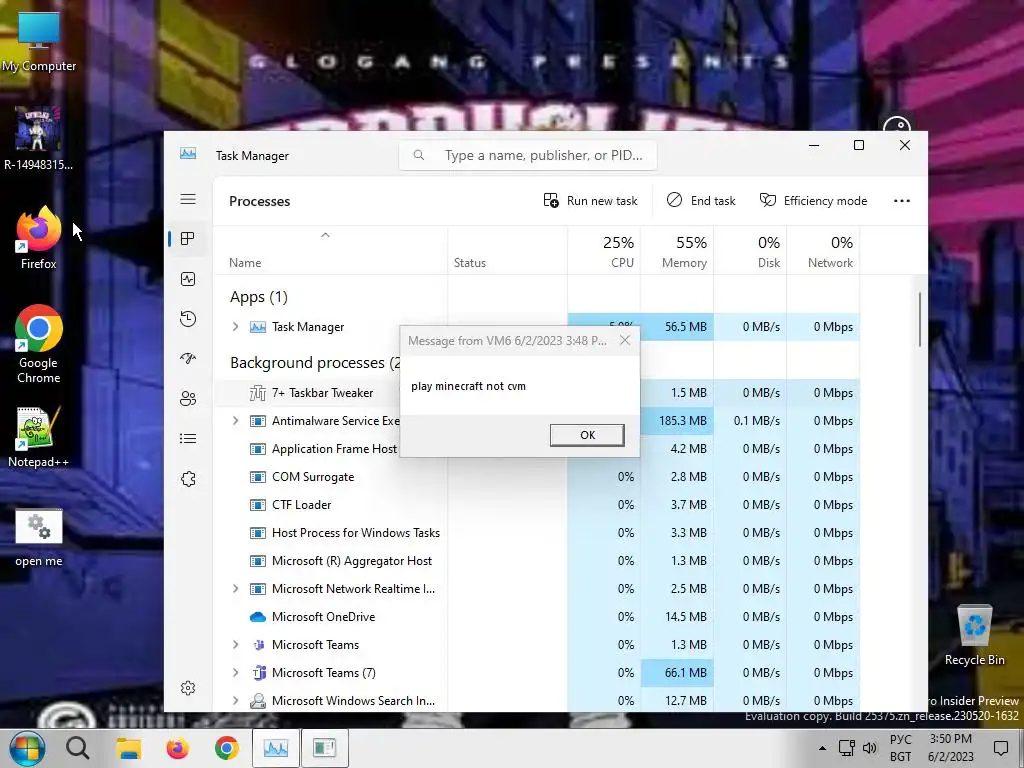Open the 'open me' desktop file

pyautogui.click(x=39, y=538)
